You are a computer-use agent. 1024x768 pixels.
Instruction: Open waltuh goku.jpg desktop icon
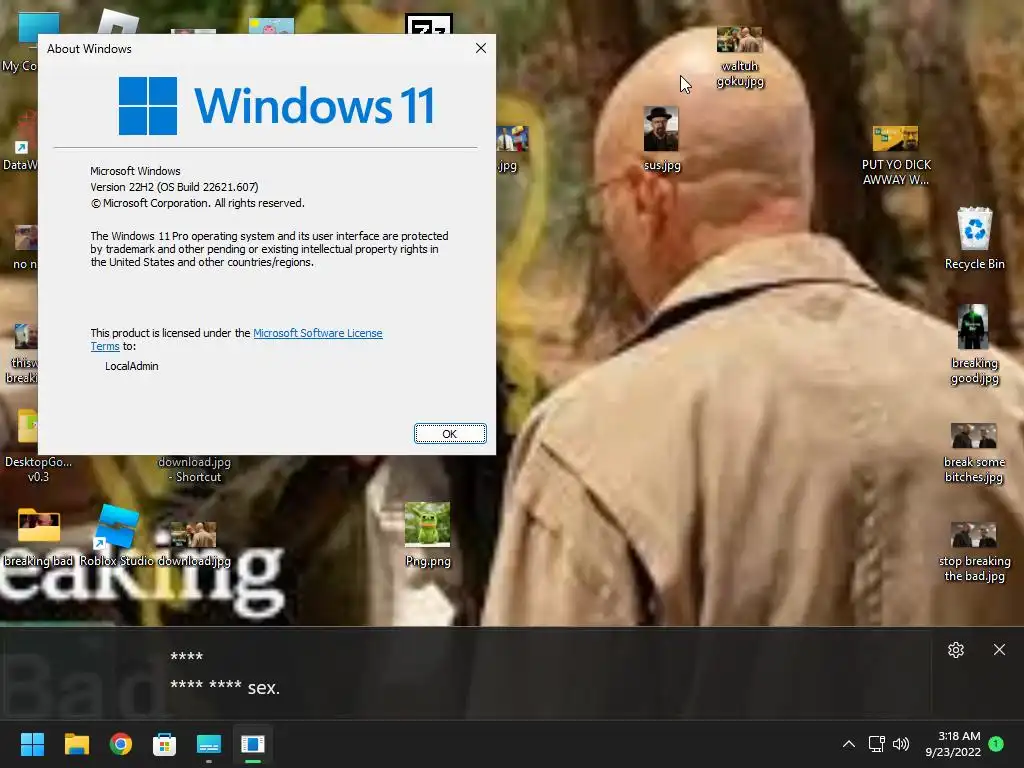coord(739,57)
